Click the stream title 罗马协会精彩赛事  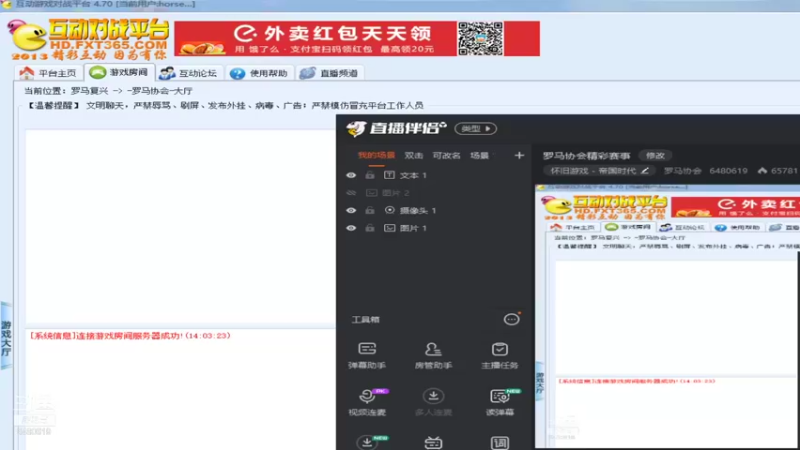tap(586, 156)
